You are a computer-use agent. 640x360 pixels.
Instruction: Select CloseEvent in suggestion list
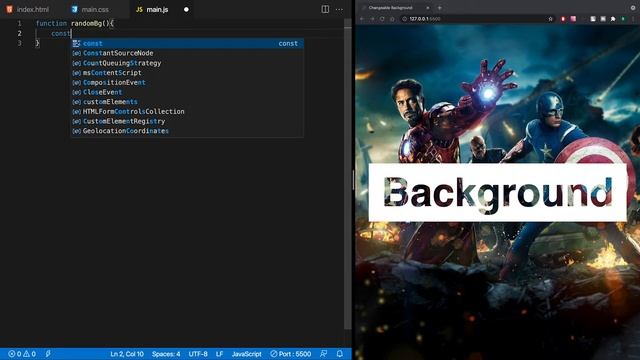coord(187,92)
